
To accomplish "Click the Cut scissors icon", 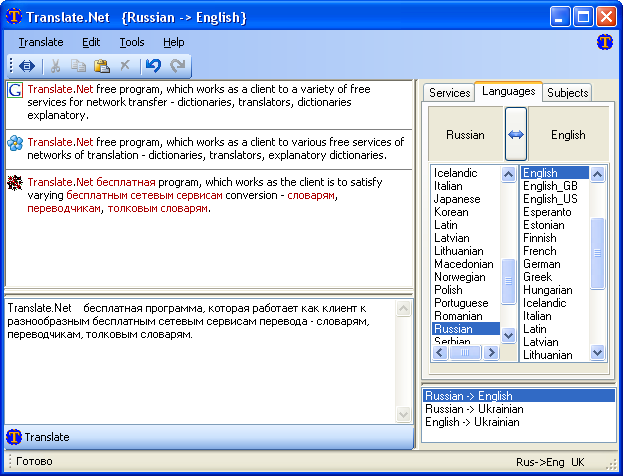I will [x=55, y=66].
